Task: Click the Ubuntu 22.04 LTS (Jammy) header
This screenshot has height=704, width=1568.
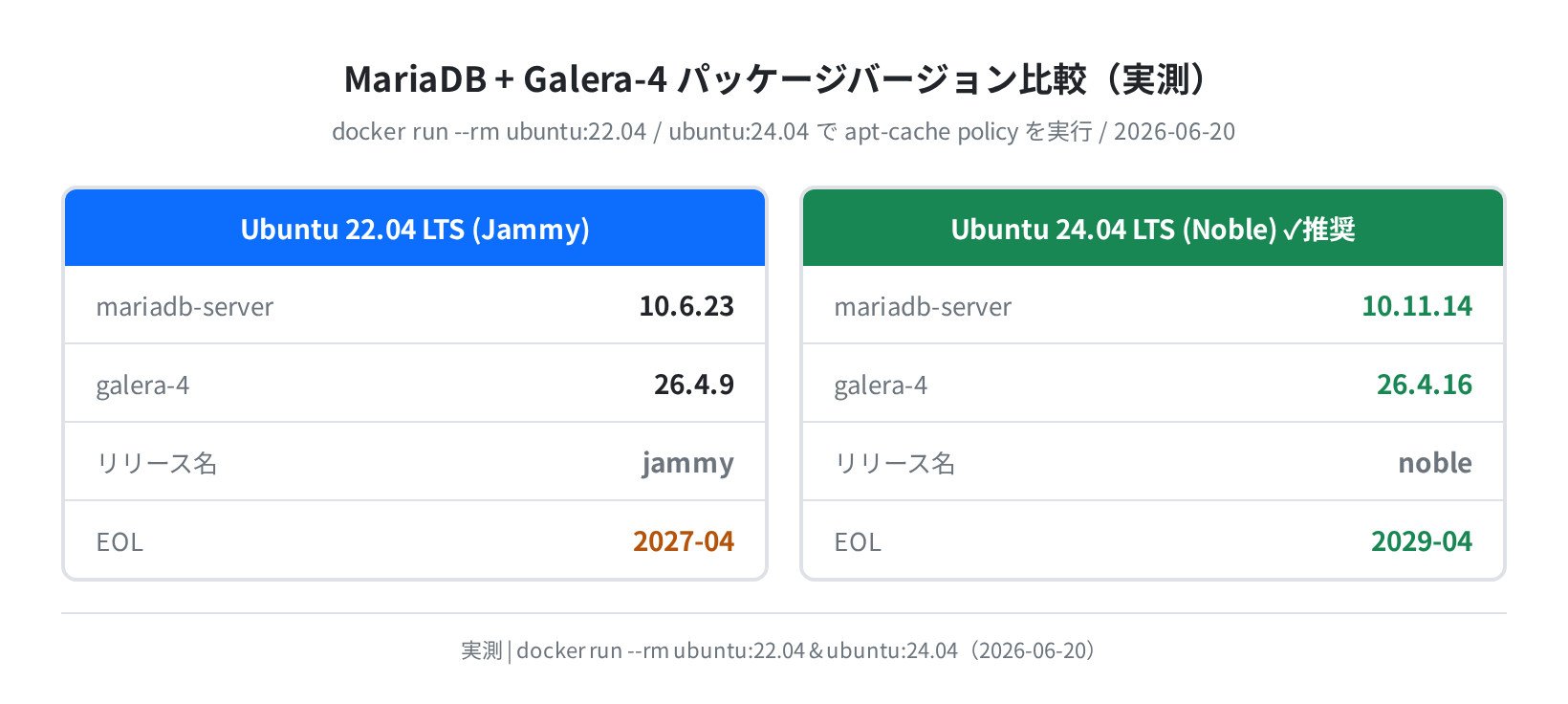Action: tap(415, 228)
